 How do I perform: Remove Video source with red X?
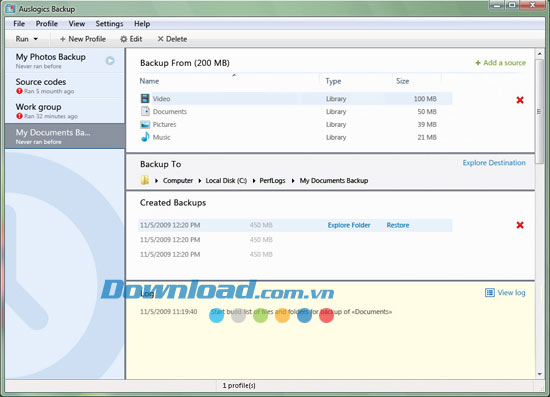(520, 100)
